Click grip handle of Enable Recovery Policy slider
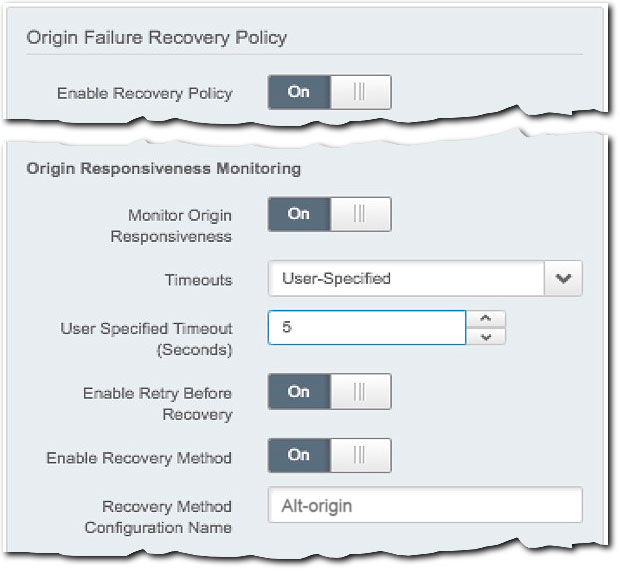The image size is (620, 571). [x=360, y=92]
